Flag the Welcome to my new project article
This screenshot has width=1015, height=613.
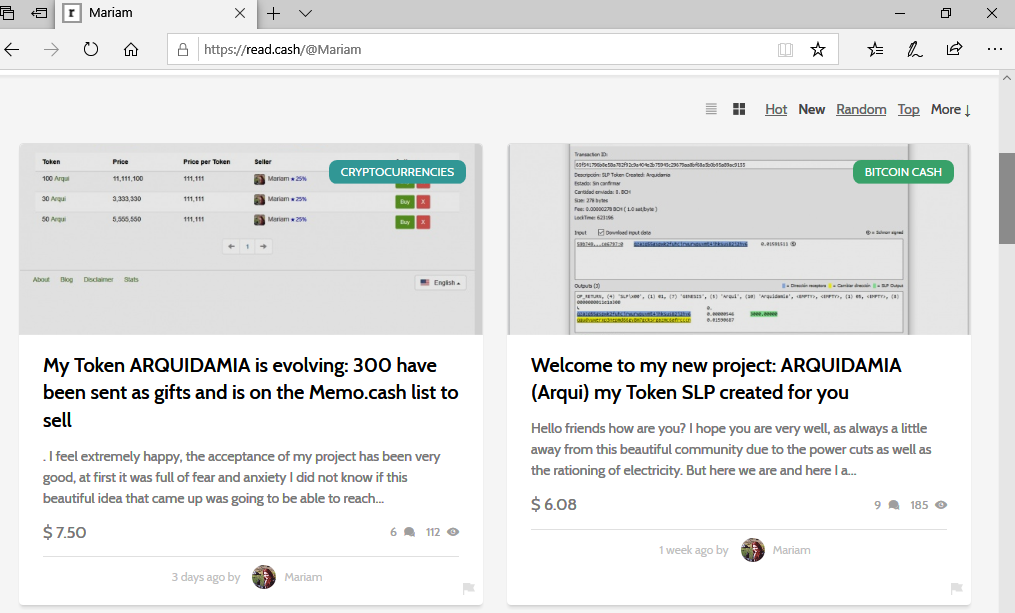point(957,588)
